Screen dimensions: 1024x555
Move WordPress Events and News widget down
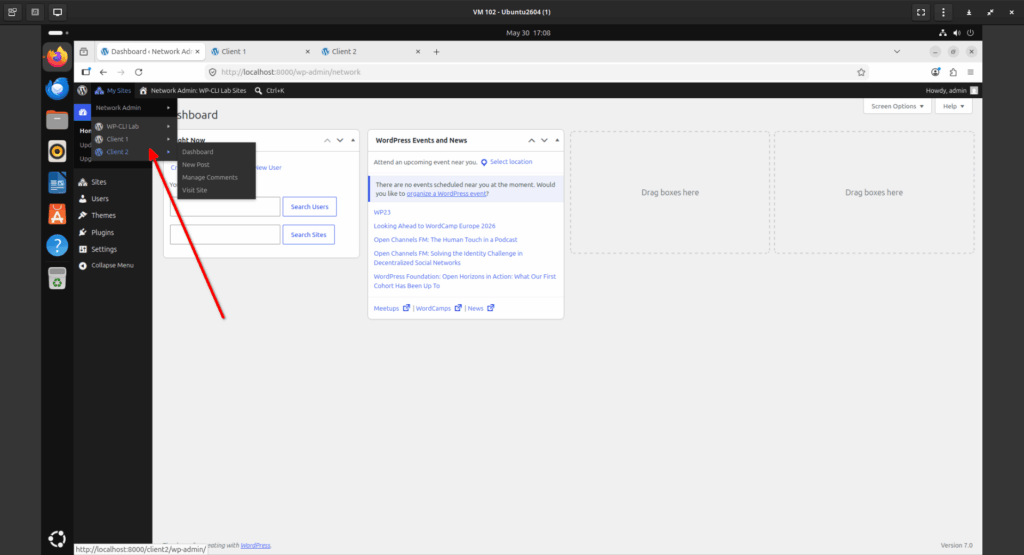point(544,140)
